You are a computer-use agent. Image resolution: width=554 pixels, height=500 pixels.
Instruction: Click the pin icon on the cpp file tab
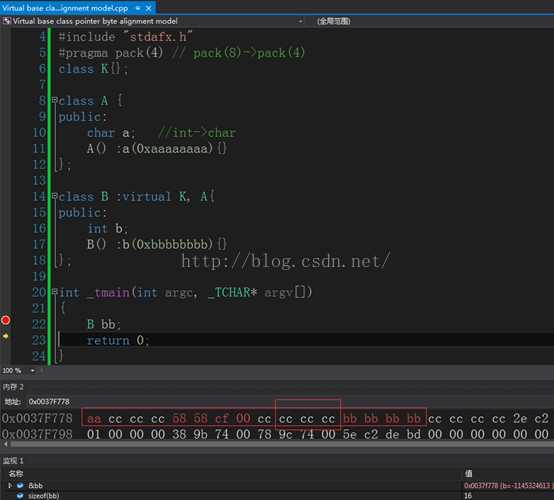point(138,8)
